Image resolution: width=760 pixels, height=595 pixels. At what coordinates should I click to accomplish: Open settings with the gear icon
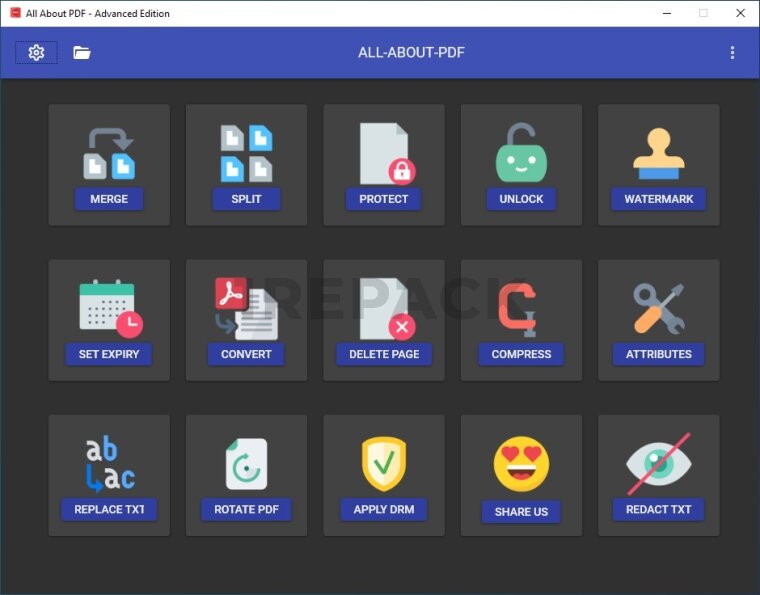click(x=37, y=53)
